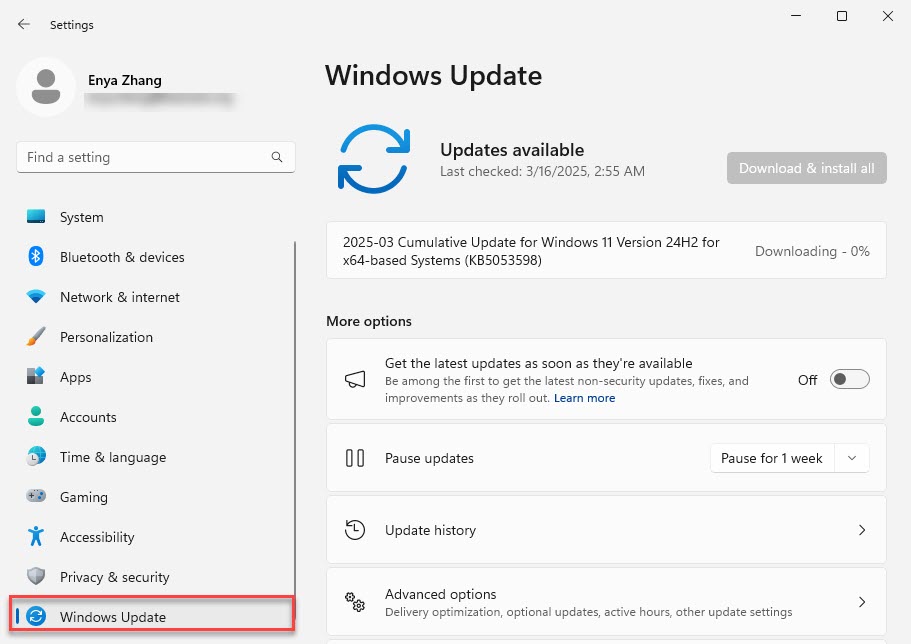Image resolution: width=911 pixels, height=644 pixels.
Task: Open Apps settings category
Action: (75, 377)
